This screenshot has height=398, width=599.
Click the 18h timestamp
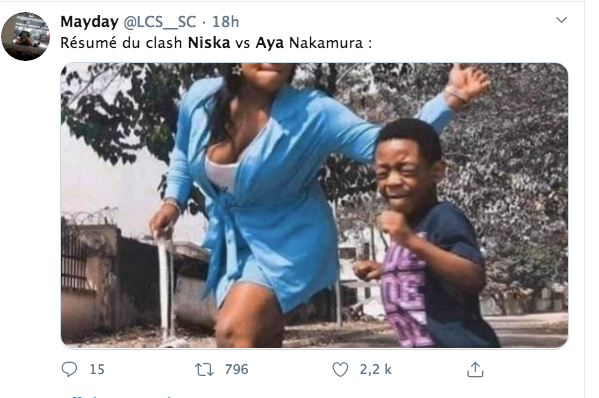click(225, 22)
